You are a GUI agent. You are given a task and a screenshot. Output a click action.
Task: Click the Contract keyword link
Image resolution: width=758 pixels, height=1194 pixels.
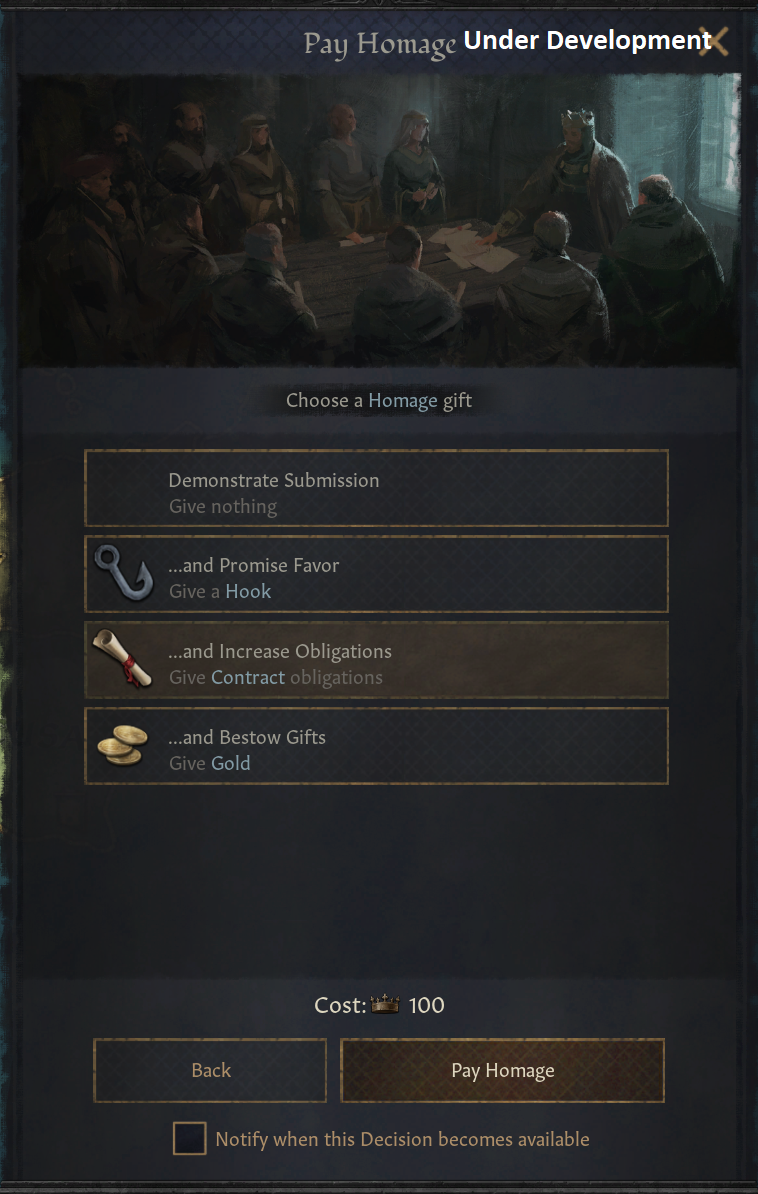tap(248, 678)
